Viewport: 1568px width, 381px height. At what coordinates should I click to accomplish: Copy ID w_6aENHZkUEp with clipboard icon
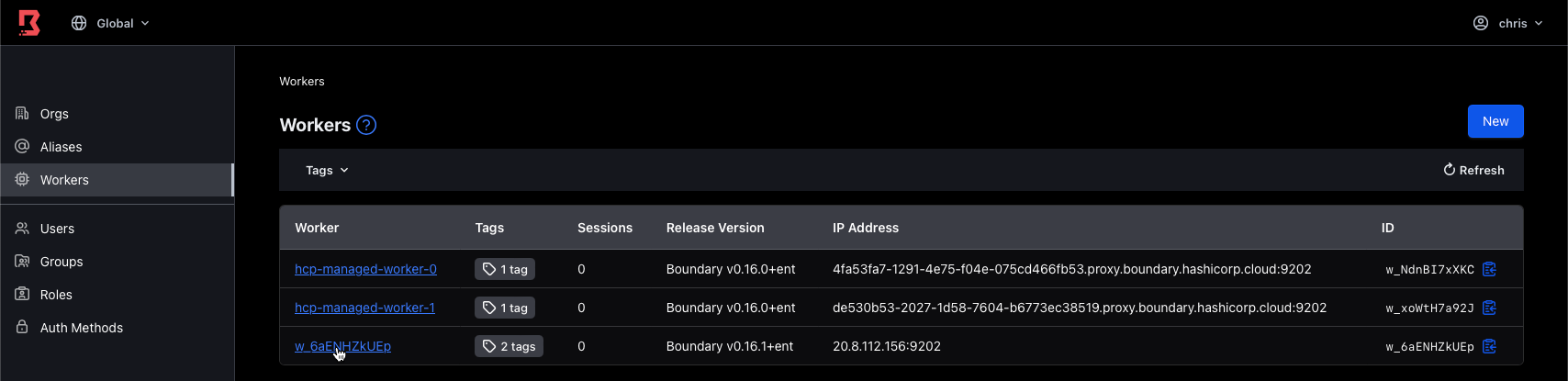[x=1489, y=346]
